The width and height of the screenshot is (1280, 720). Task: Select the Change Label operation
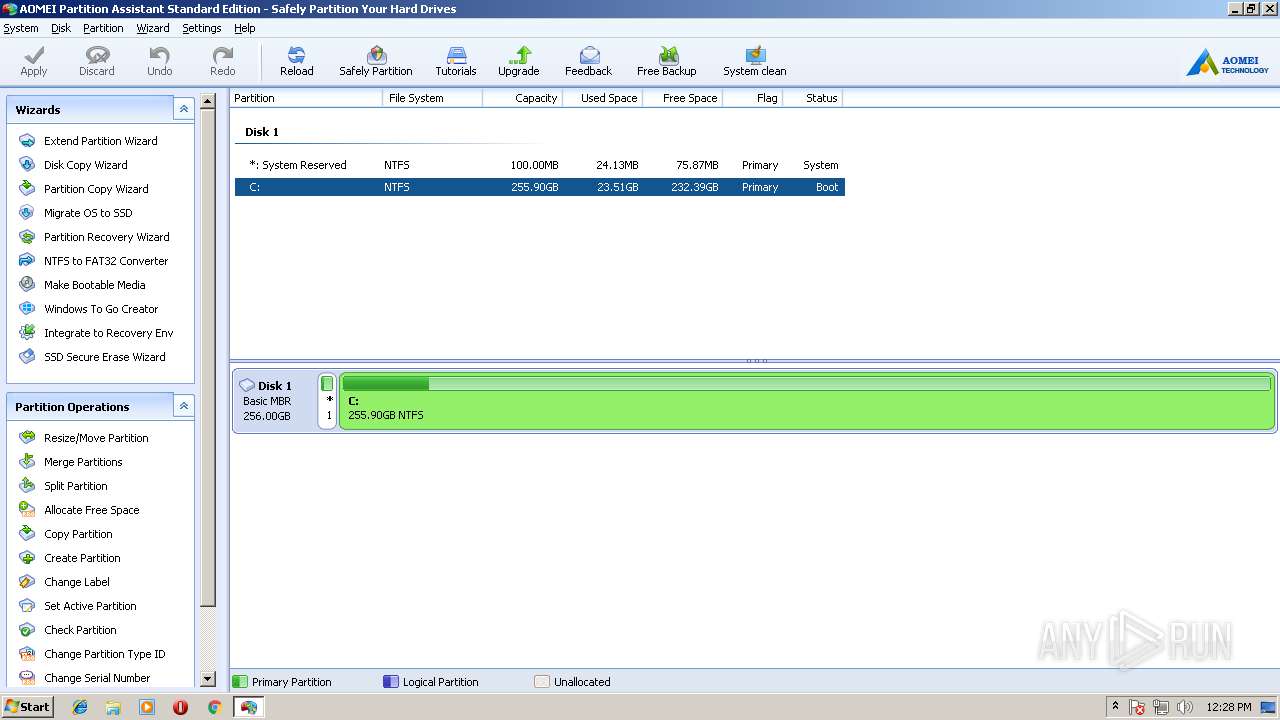pyautogui.click(x=77, y=582)
